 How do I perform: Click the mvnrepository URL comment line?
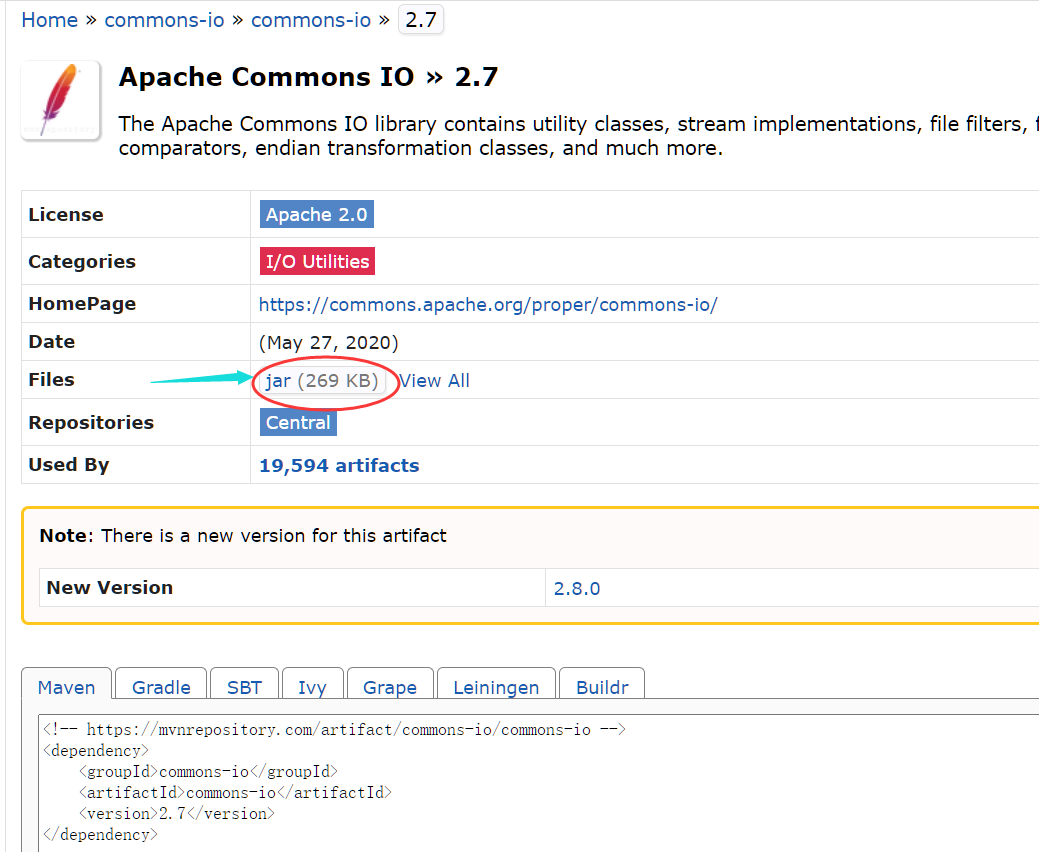(334, 729)
